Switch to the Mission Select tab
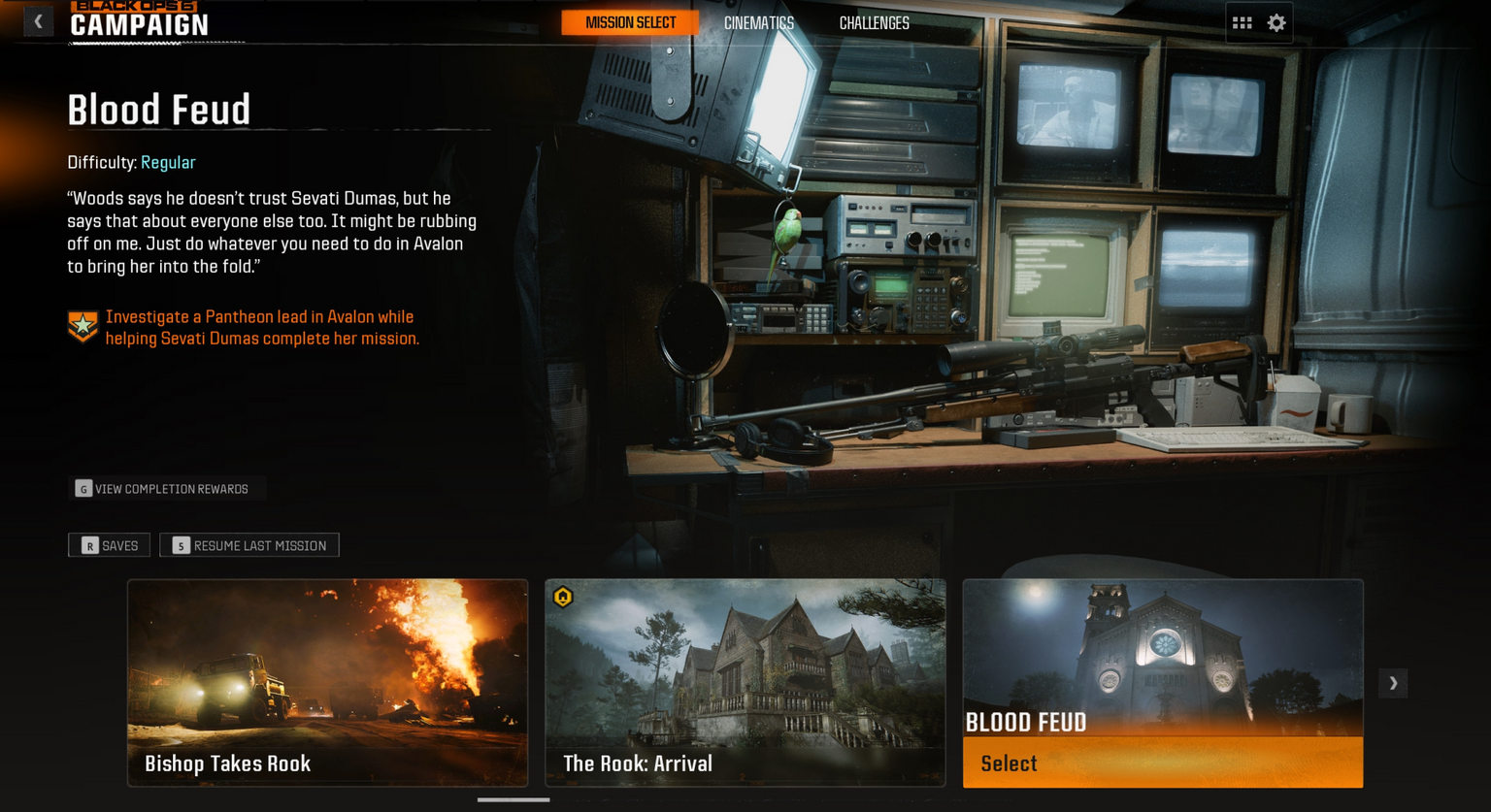 [630, 23]
